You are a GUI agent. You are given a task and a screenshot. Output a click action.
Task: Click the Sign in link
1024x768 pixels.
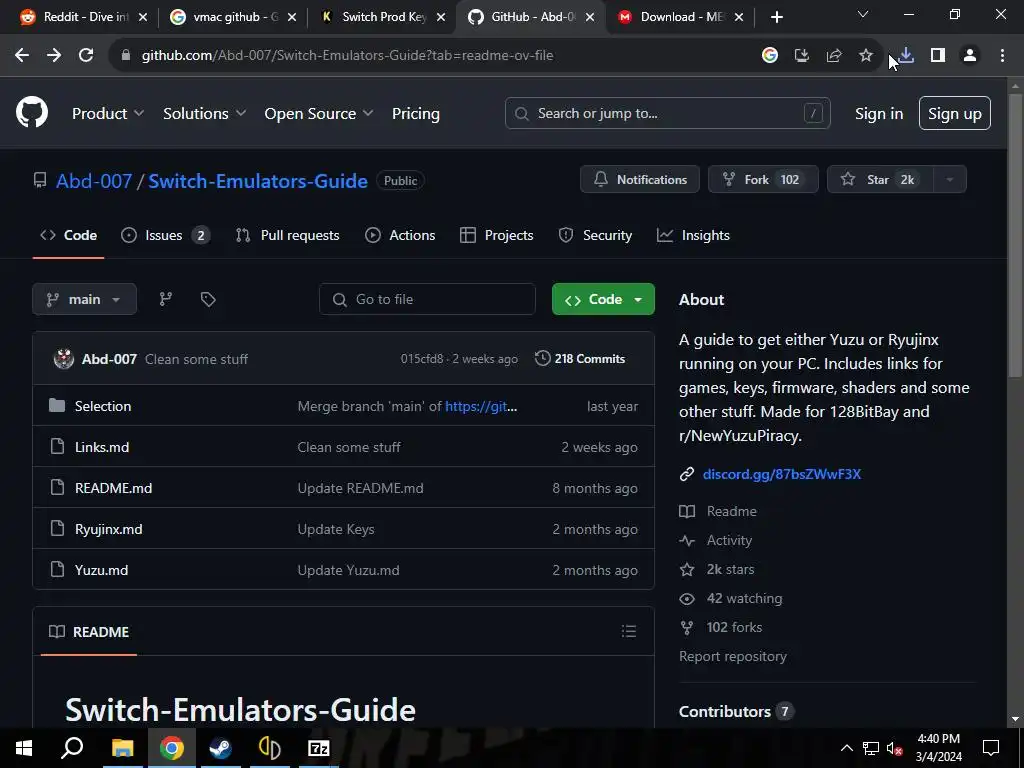click(879, 113)
